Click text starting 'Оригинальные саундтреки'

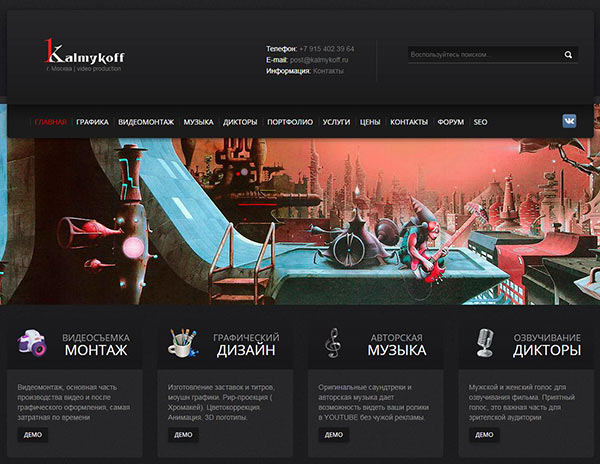pyautogui.click(x=373, y=402)
